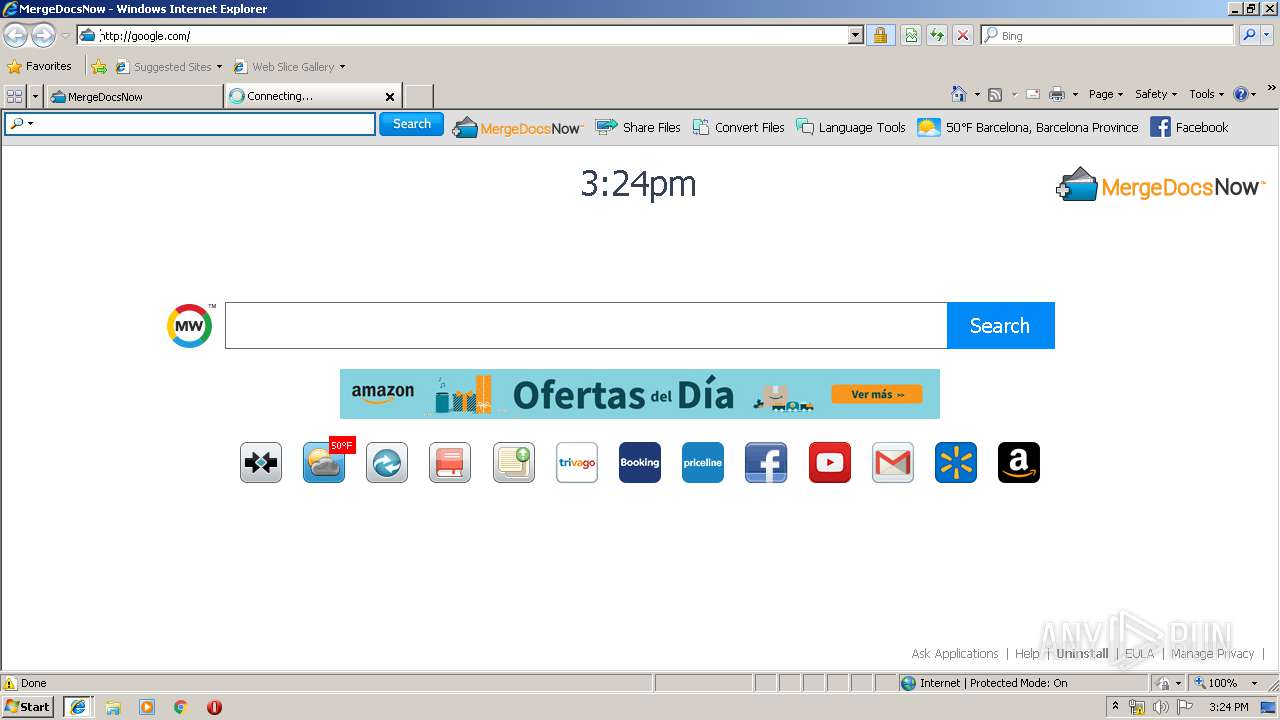Image resolution: width=1280 pixels, height=720 pixels.
Task: Focus the MergeDocsNow toolbar search field
Action: 190,124
